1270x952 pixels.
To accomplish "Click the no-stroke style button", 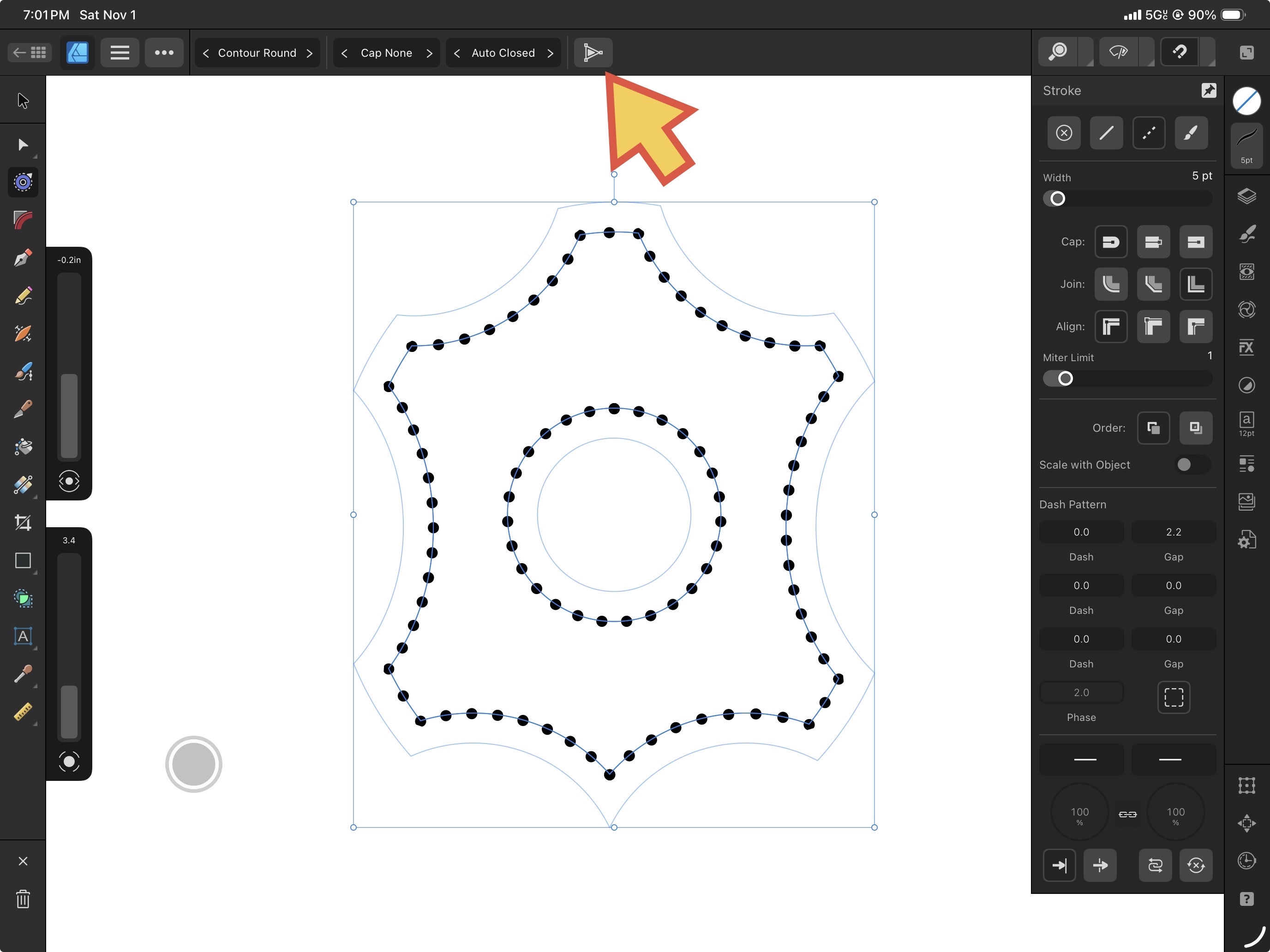I will 1064,133.
